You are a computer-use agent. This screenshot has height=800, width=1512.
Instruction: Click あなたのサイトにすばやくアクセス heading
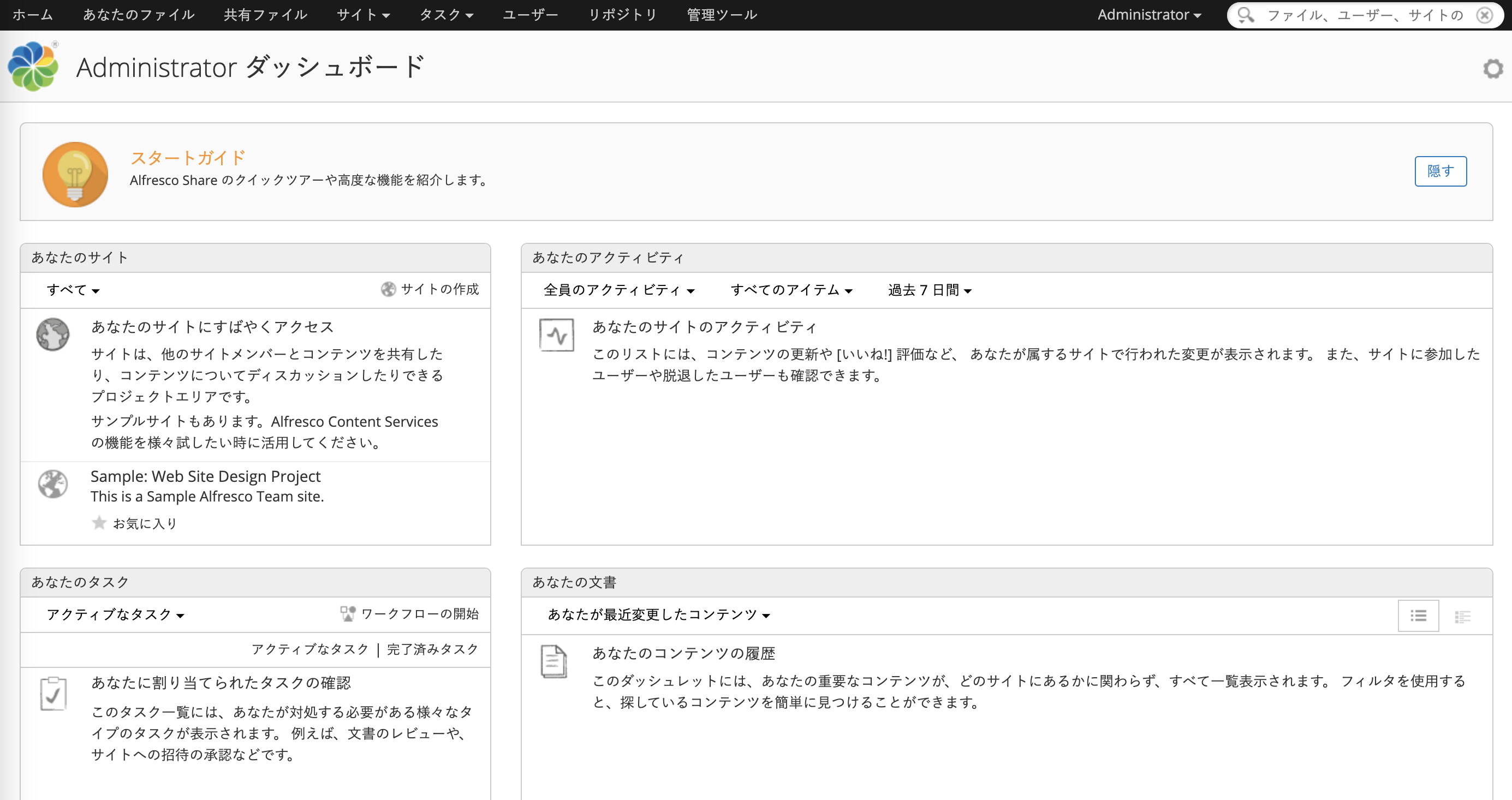[212, 327]
